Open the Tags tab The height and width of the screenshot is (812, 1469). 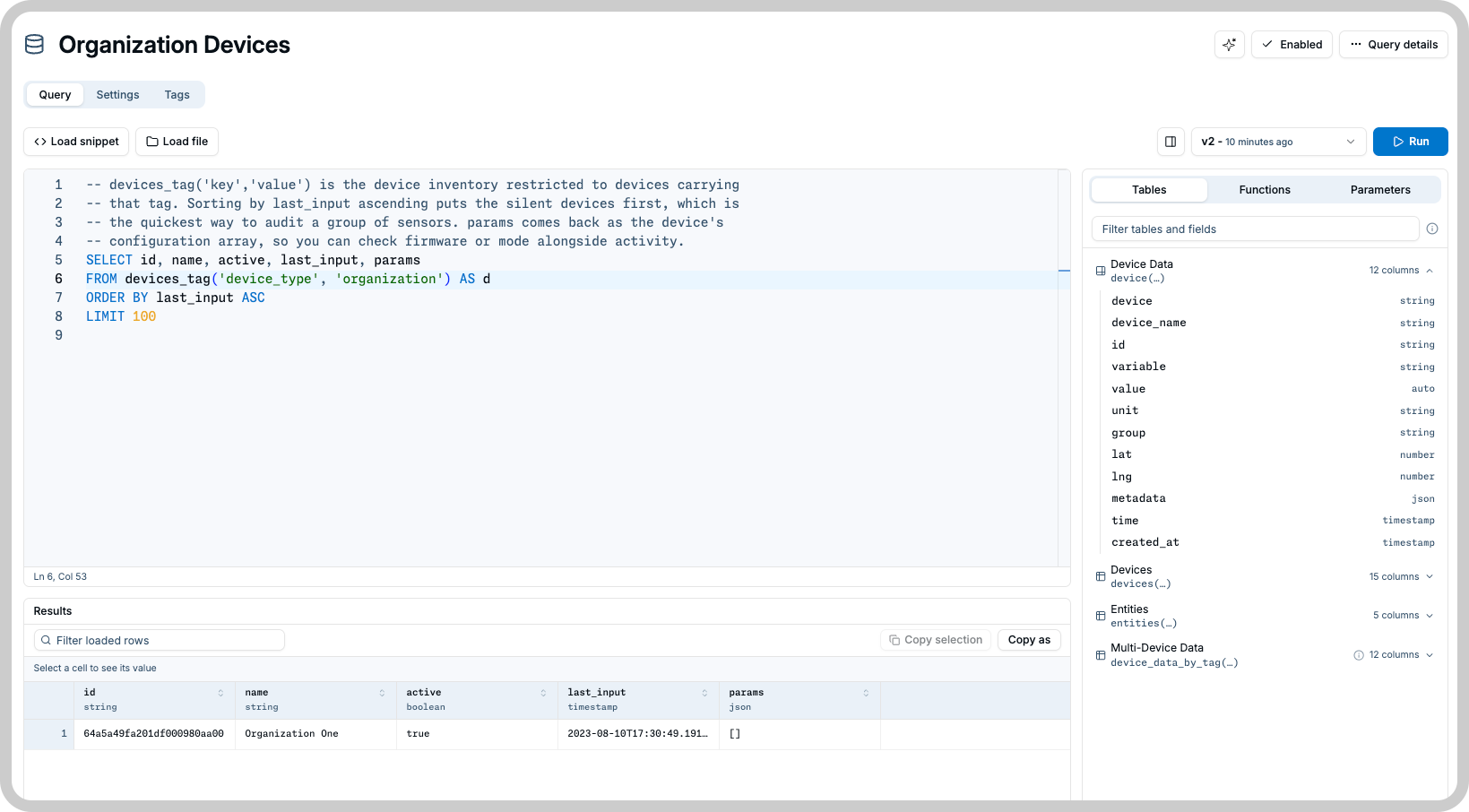click(x=177, y=95)
